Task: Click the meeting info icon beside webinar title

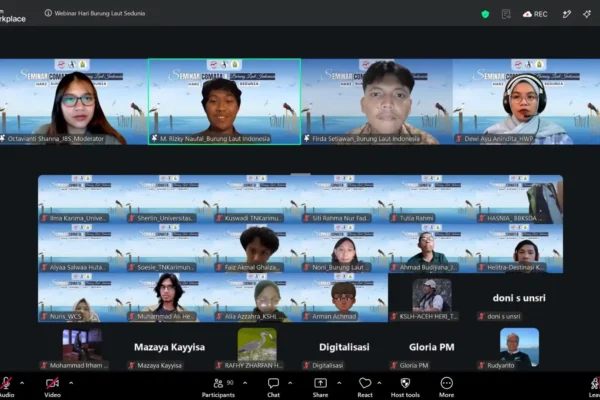Action: [x=48, y=13]
